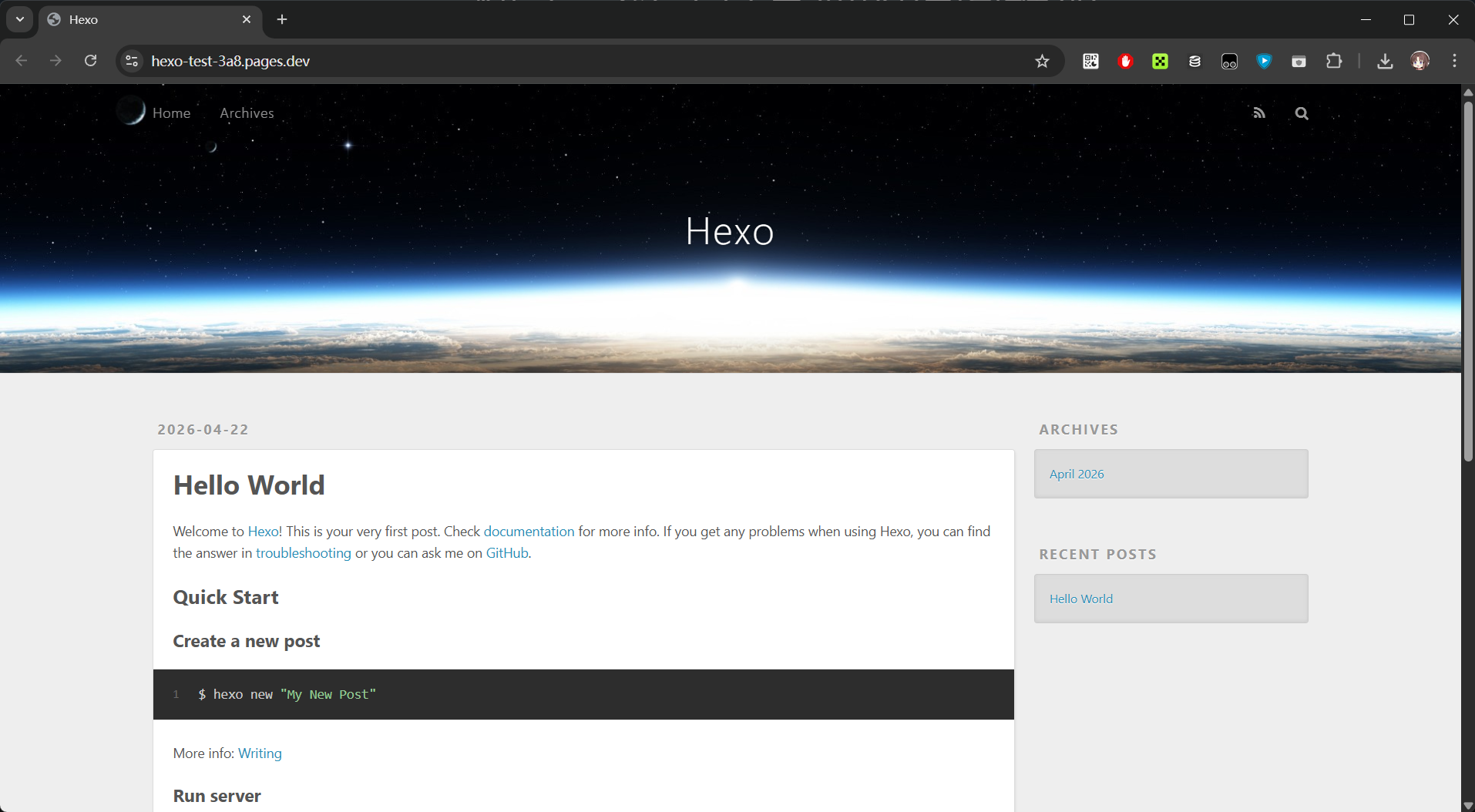This screenshot has width=1475, height=812.
Task: Visit the GitHub link in the post
Action: (x=507, y=553)
